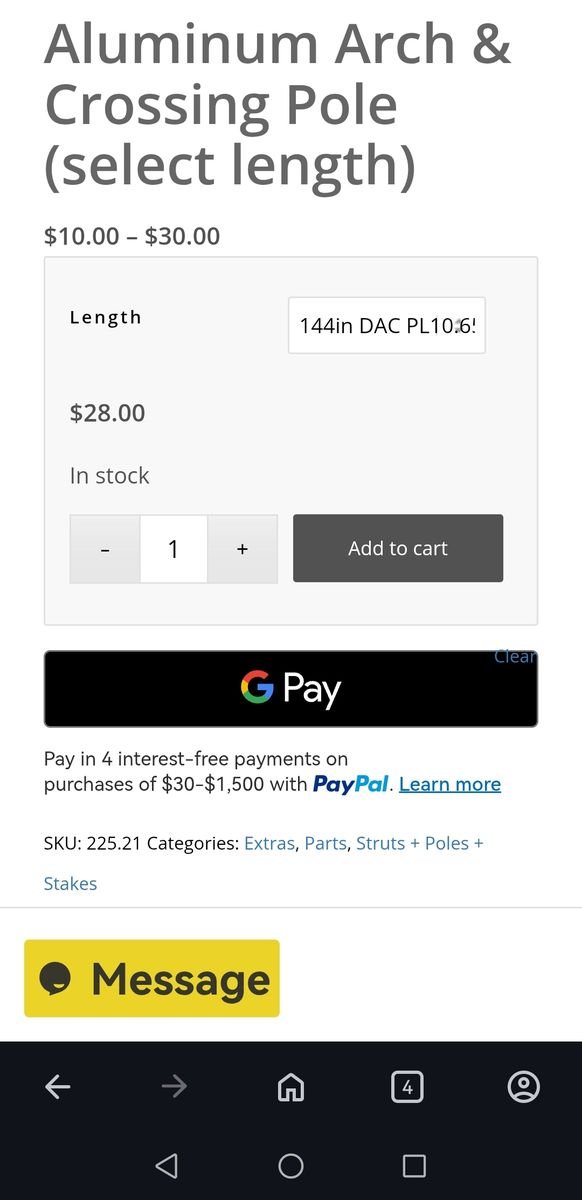Open Struts + Poles + Stakes category
This screenshot has height=1200, width=582.
264,863
